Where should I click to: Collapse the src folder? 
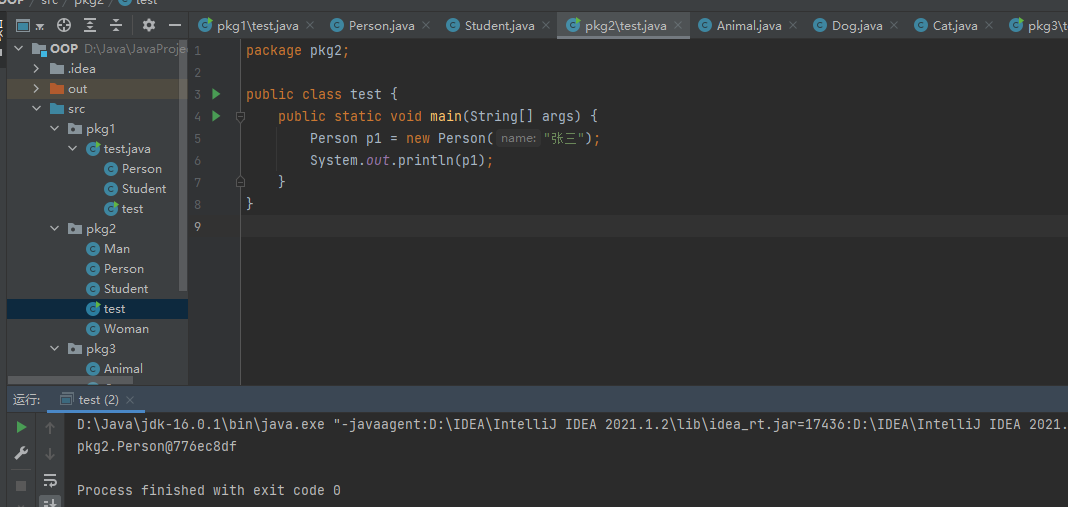tap(36, 109)
